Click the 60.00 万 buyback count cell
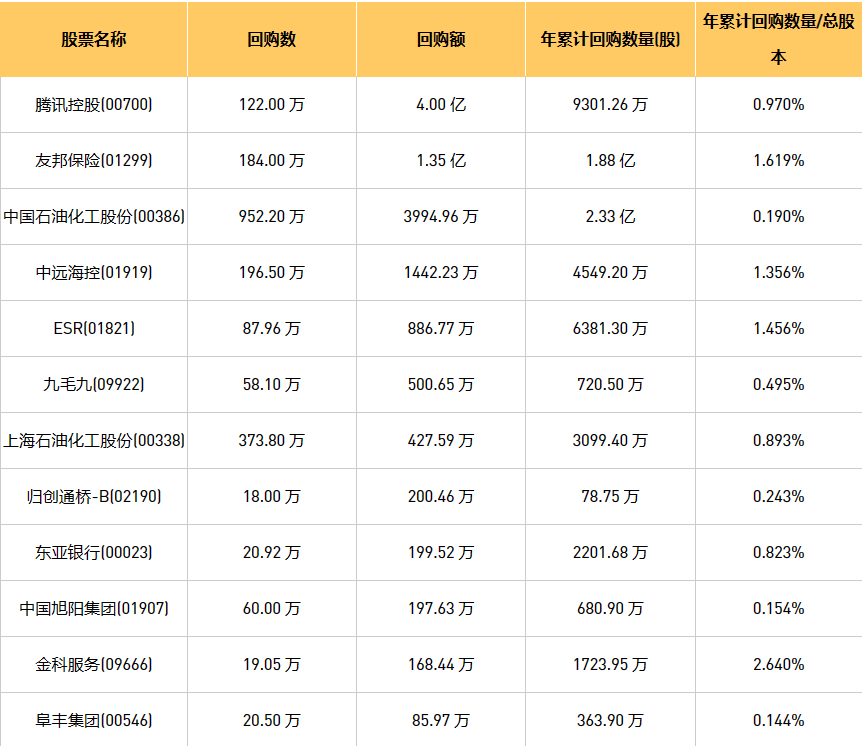 point(272,609)
